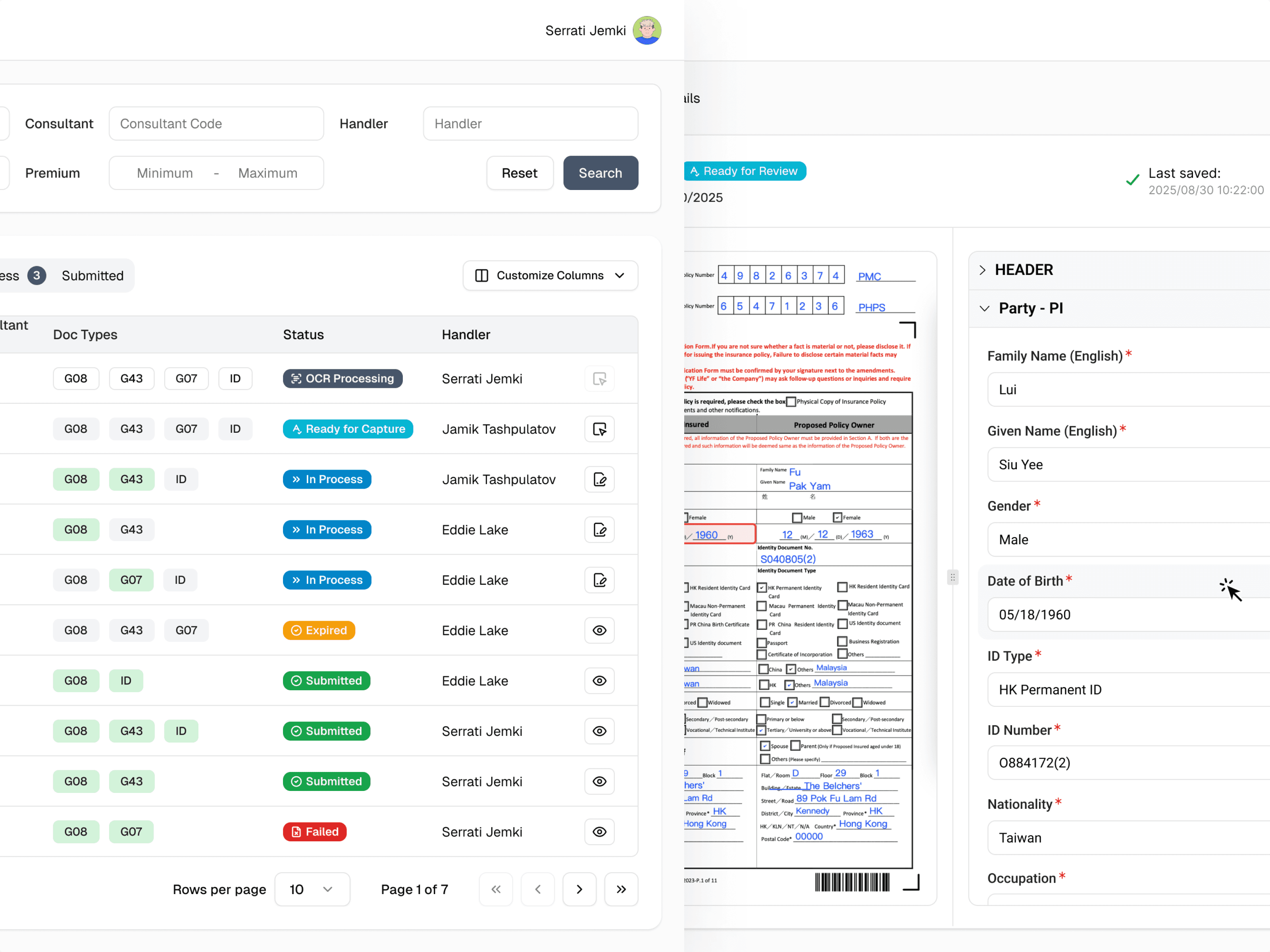The image size is (1270, 952).
Task: Click edit icon on Jamik Tashpulatov In Process row
Action: click(599, 480)
